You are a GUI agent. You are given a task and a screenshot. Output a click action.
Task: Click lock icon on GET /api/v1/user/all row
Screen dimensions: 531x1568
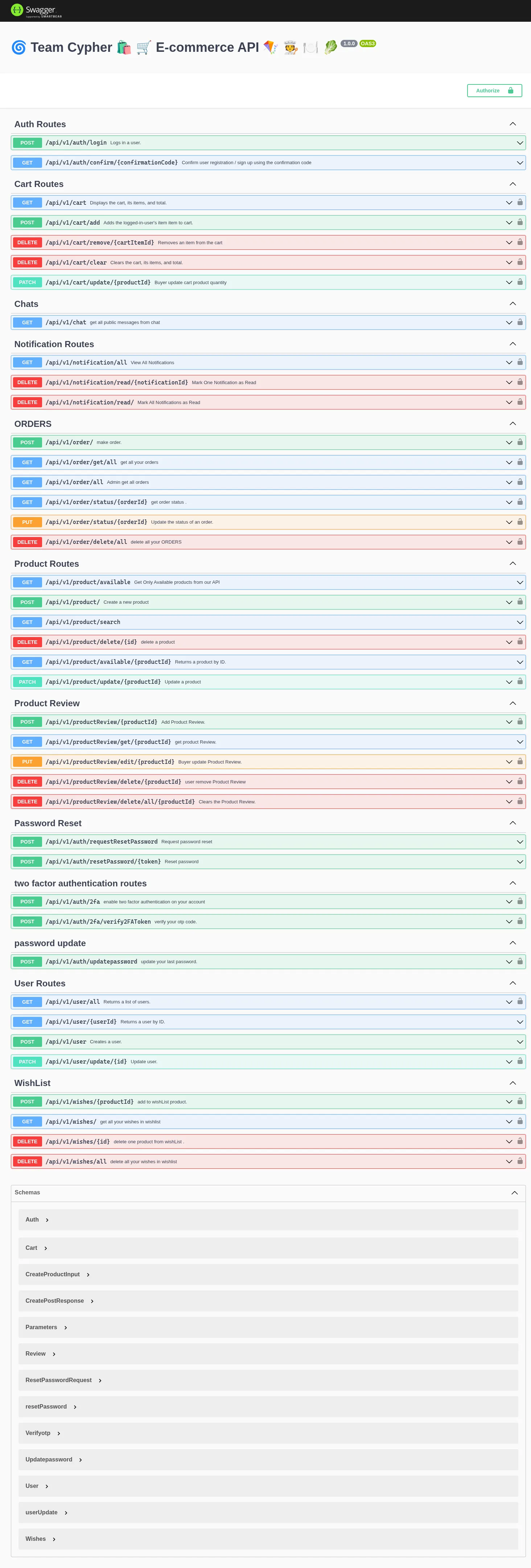pyautogui.click(x=519, y=1001)
